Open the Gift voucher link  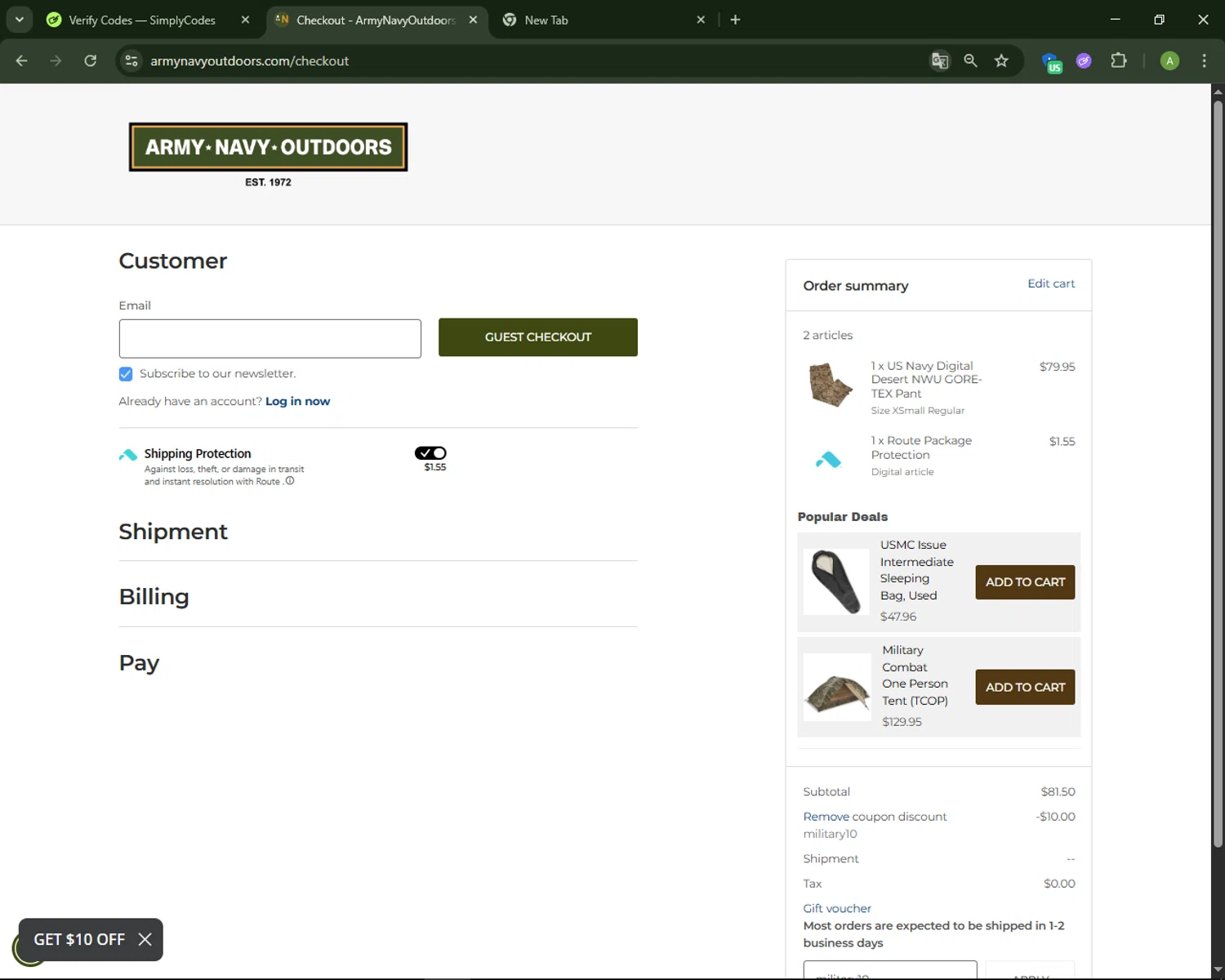(837, 908)
